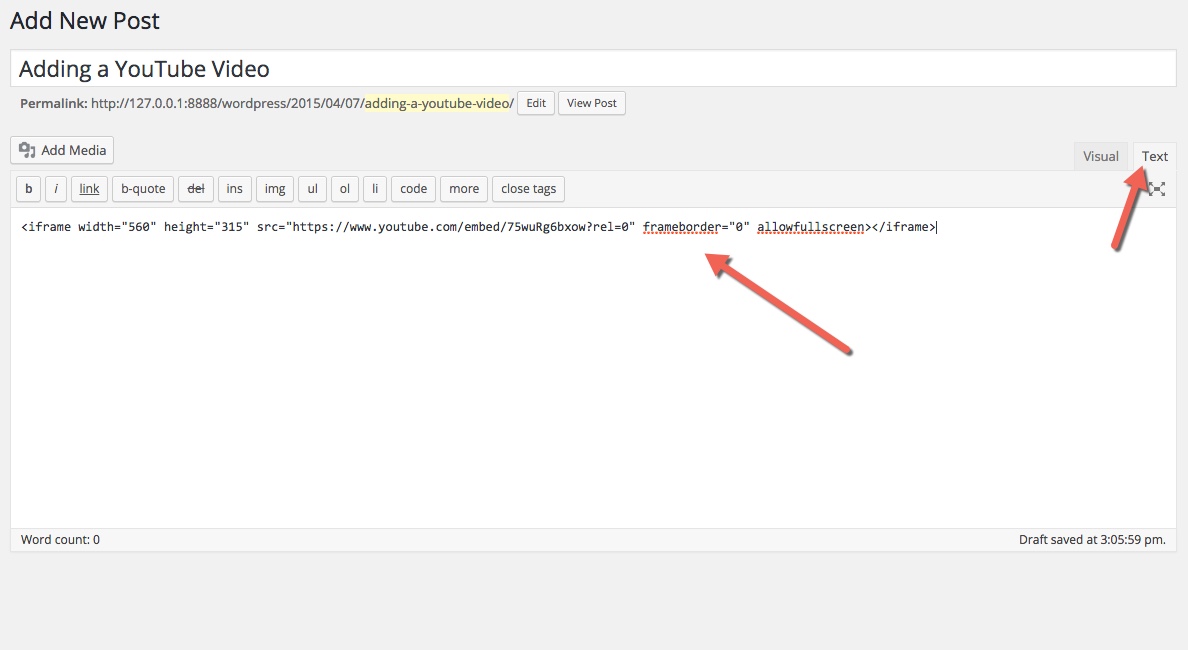The image size is (1188, 650).
Task: Insert list item with li button
Action: (x=375, y=188)
